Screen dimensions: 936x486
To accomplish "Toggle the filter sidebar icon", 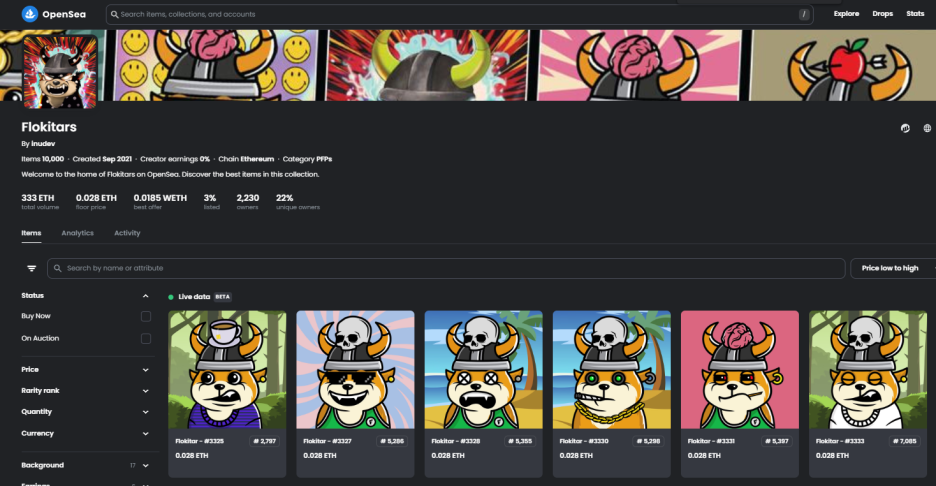I will (32, 269).
